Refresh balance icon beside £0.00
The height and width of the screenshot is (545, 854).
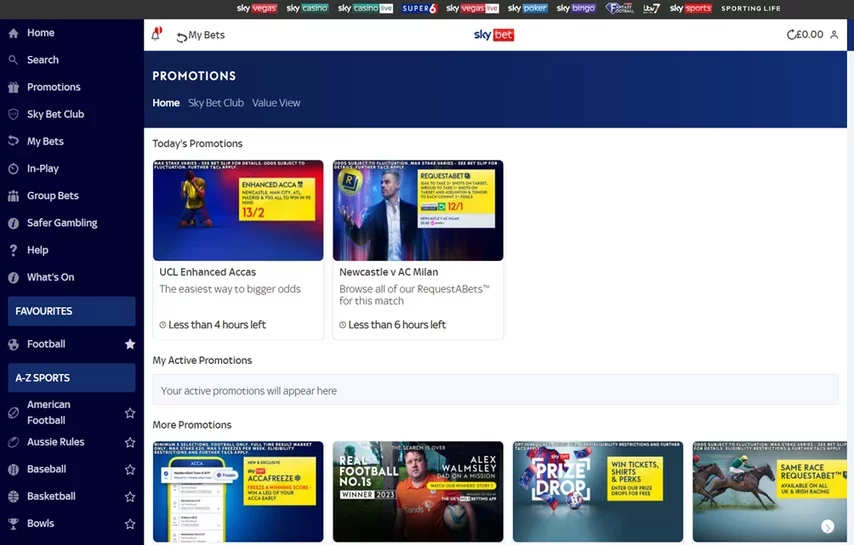(791, 35)
